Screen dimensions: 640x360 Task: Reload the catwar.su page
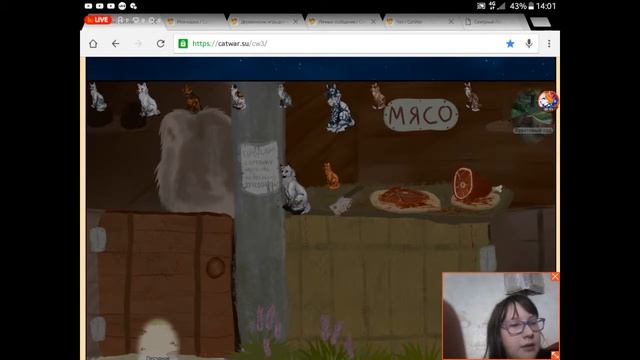pyautogui.click(x=160, y=44)
